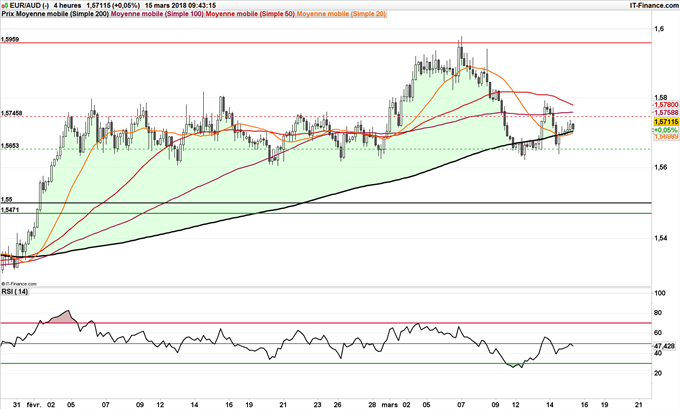This screenshot has width=680, height=409.
Task: Open the IT-Finance.com label at top right
Action: click(654, 5)
